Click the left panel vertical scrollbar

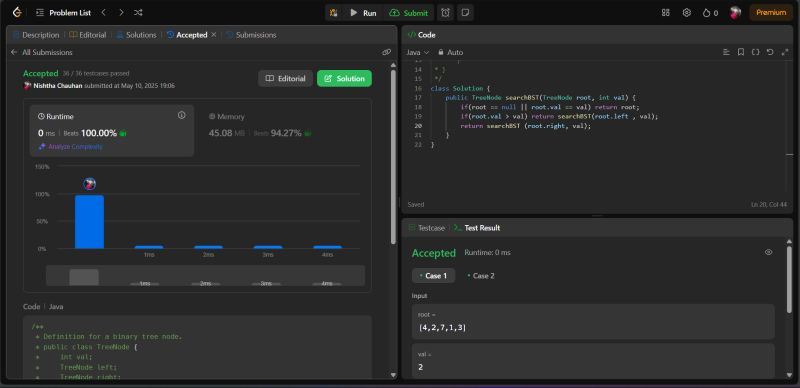click(393, 157)
